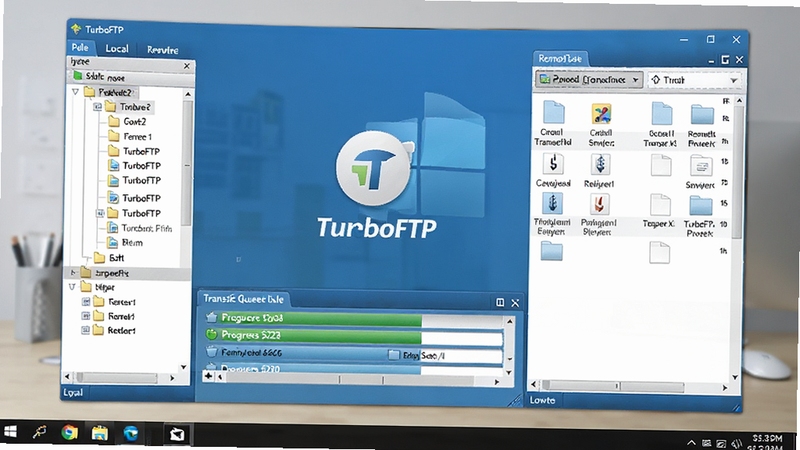Expand the Renter1 folder
This screenshot has width=800, height=450.
[86, 302]
